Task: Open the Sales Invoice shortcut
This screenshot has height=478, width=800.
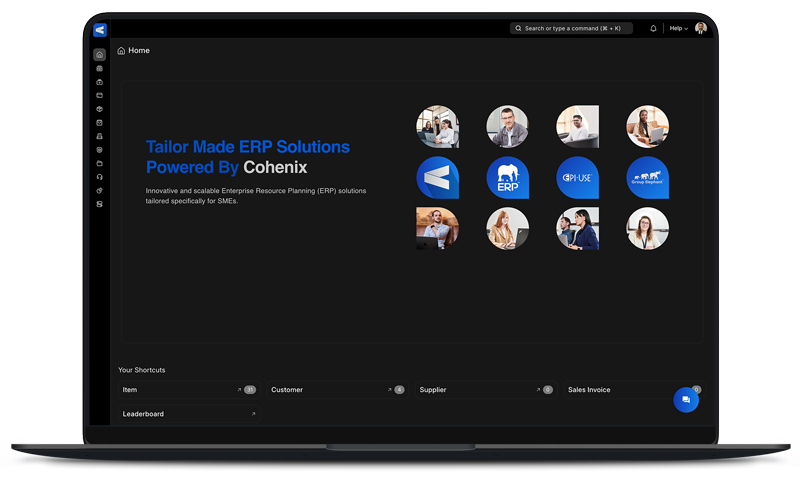Action: [x=634, y=390]
